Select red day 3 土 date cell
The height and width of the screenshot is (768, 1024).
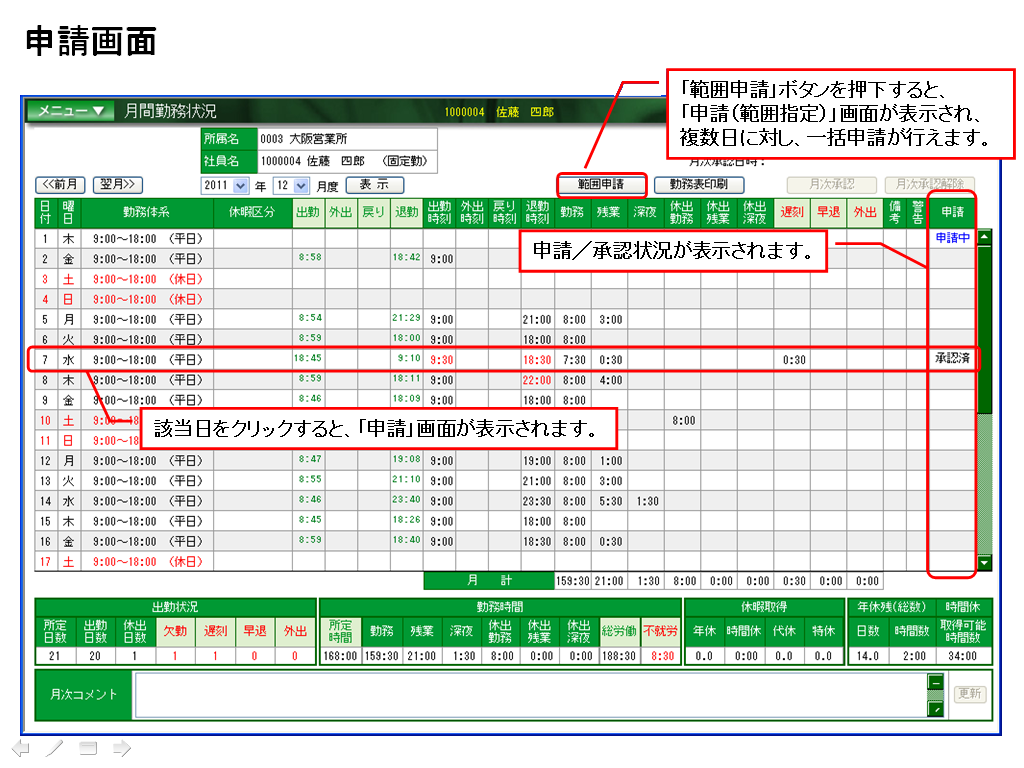[x=46, y=280]
